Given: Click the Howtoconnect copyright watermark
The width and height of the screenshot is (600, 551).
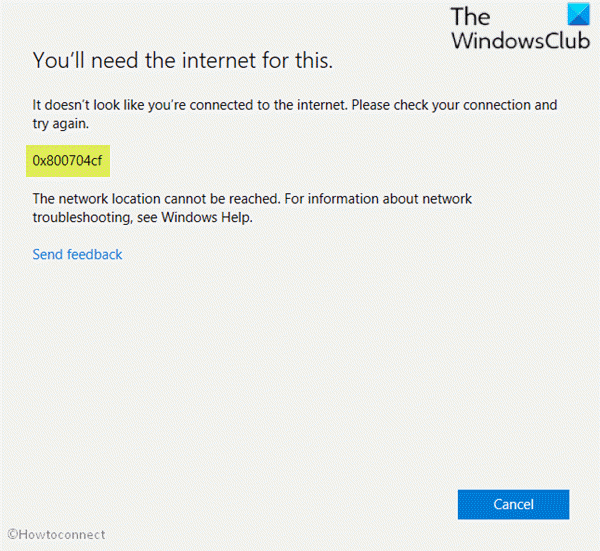Looking at the screenshot, I should click(x=56, y=534).
